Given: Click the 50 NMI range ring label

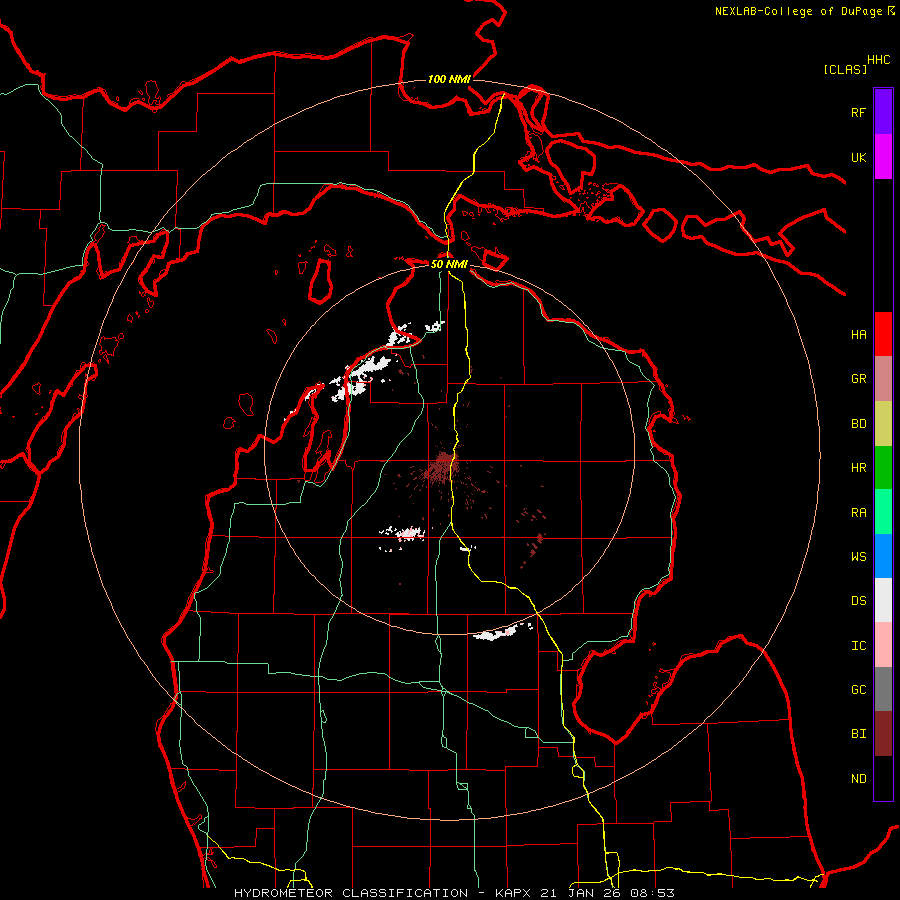Looking at the screenshot, I should point(449,264).
